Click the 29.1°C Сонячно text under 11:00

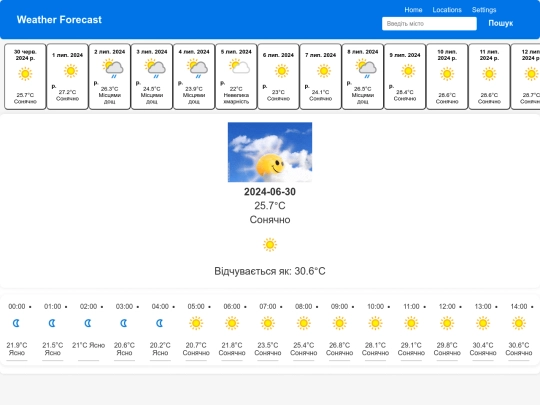click(x=411, y=349)
